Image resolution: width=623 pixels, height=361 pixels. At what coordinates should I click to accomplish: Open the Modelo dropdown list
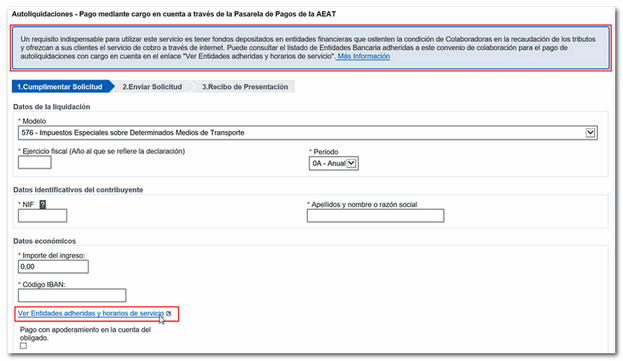(x=308, y=133)
